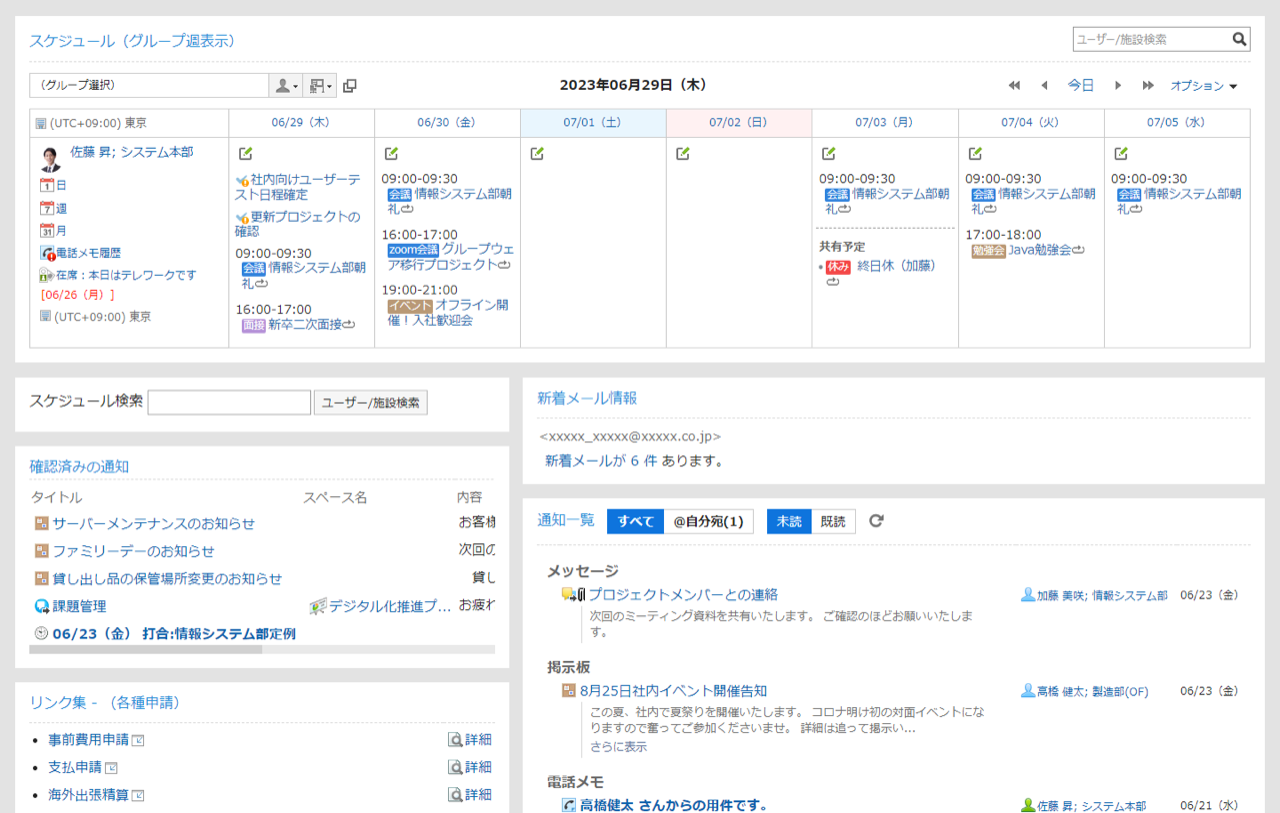The image size is (1280, 813).
Task: Open the 通知一覧 heading link
Action: [x=566, y=520]
